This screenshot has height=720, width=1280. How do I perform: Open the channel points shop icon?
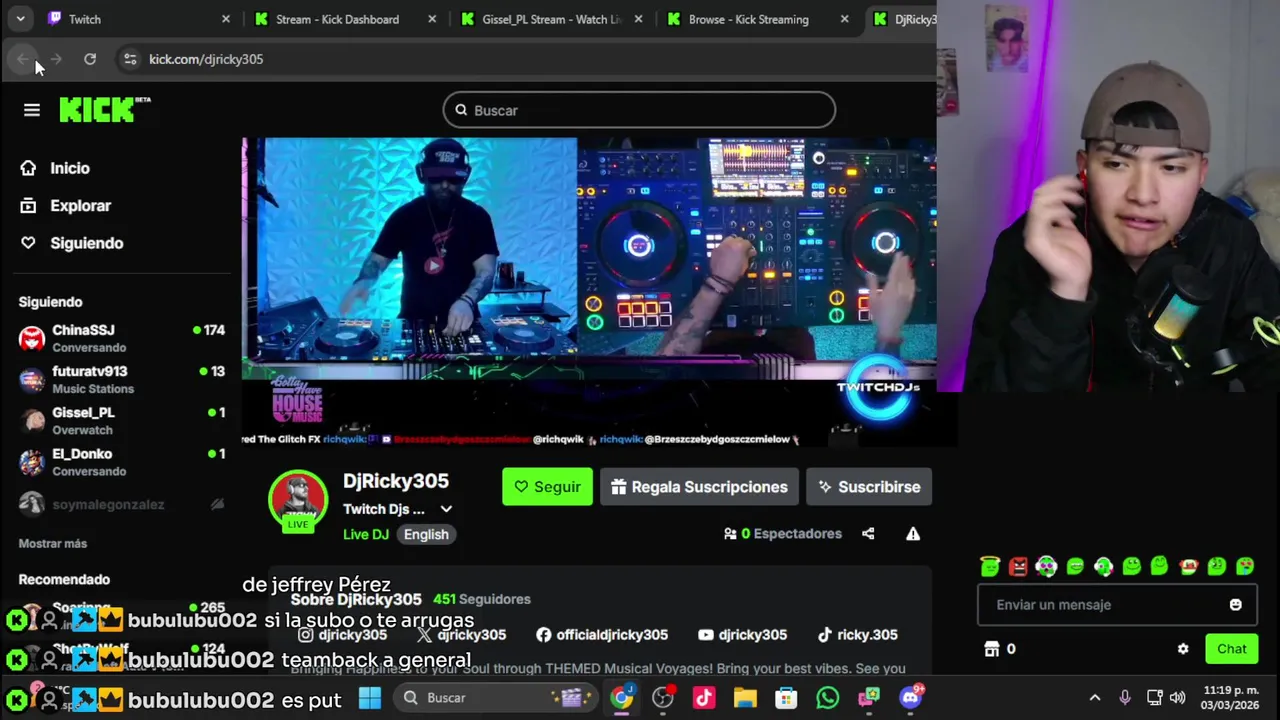(x=992, y=649)
